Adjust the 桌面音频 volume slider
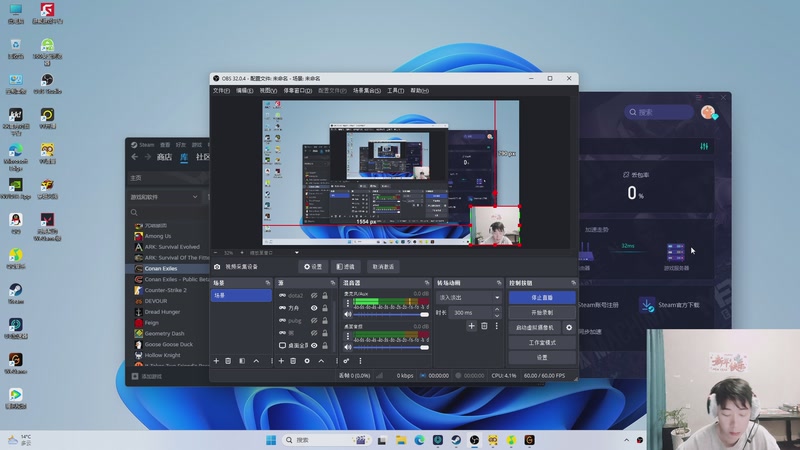Image resolution: width=800 pixels, height=450 pixels. [x=391, y=347]
